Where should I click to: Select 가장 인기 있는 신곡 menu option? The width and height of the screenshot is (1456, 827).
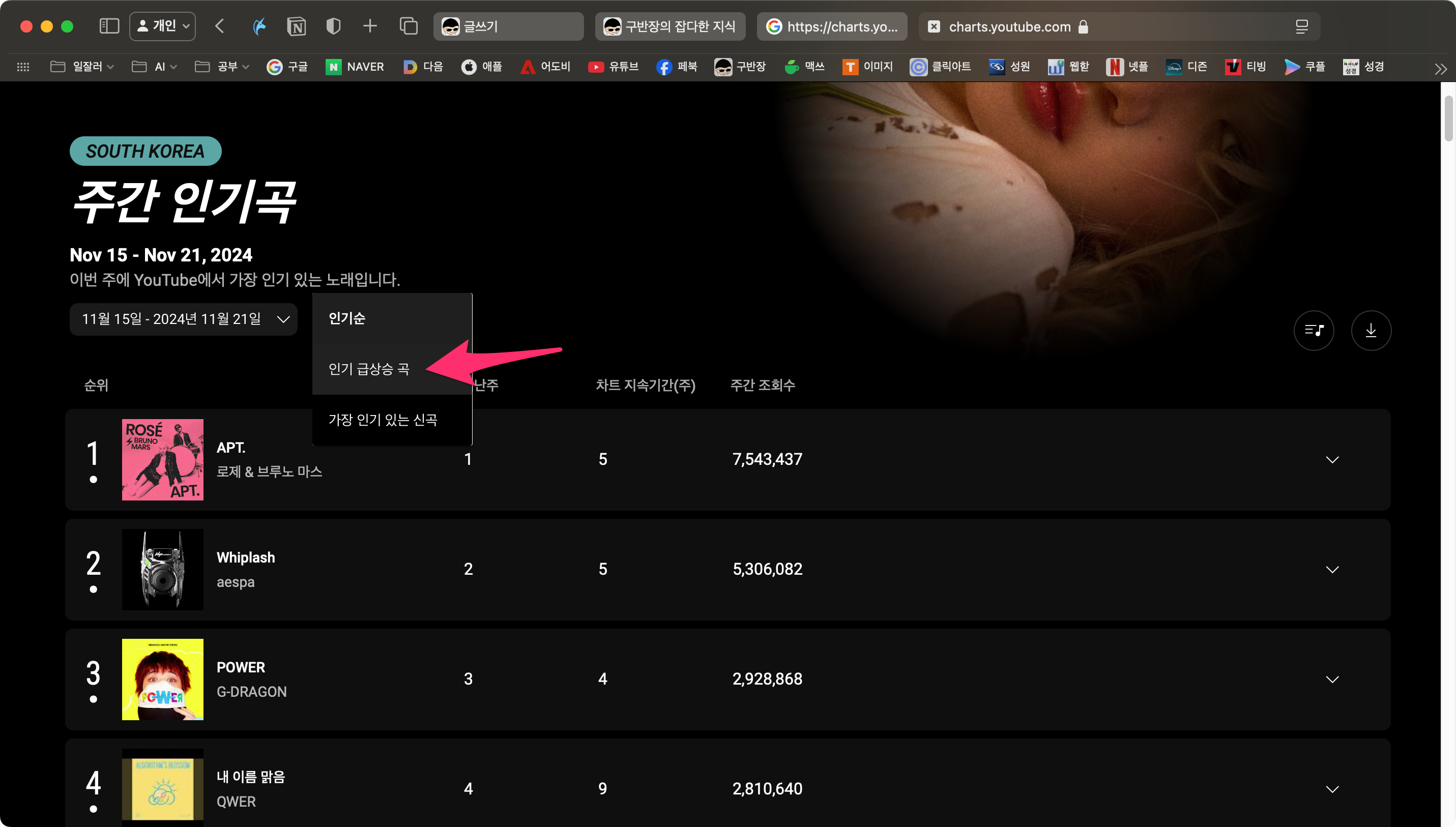coord(383,420)
